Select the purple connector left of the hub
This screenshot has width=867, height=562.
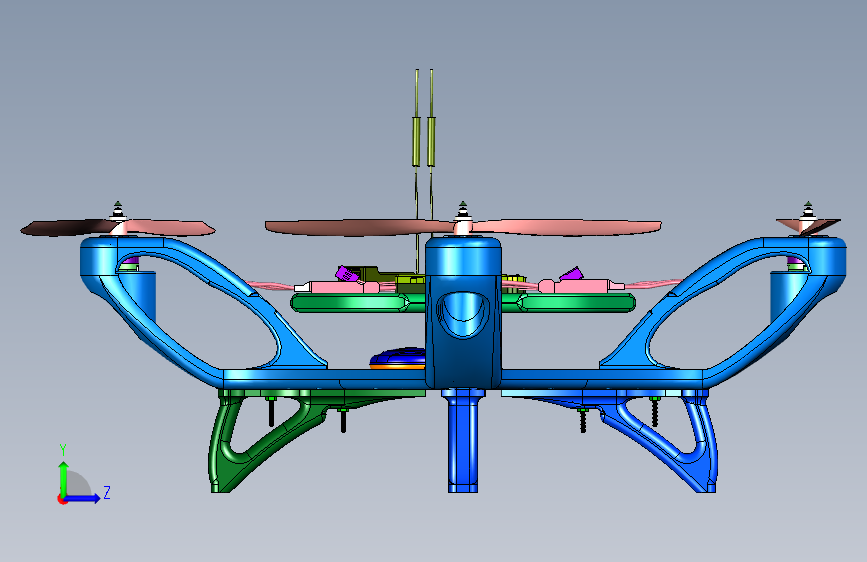[347, 273]
